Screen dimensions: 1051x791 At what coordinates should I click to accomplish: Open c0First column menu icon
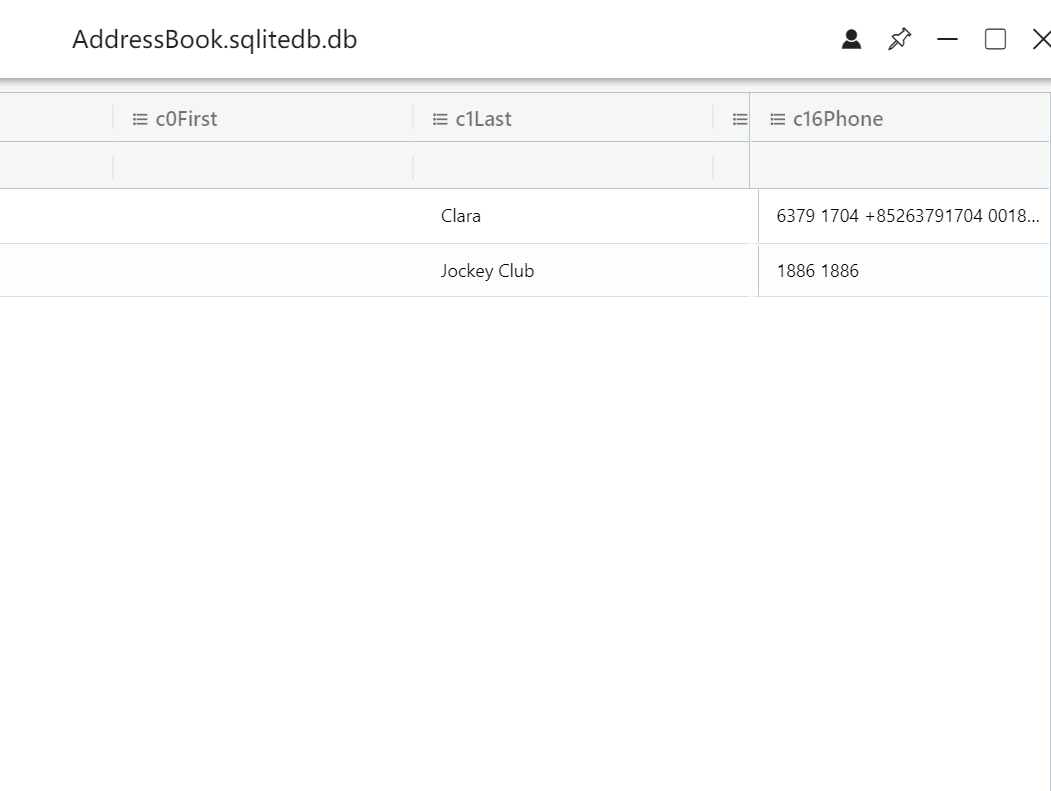(x=140, y=119)
